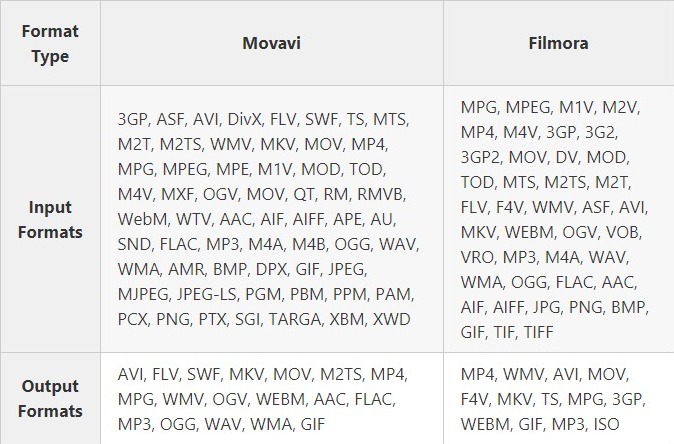Viewport: 674px width, 444px height.
Task: Click the TARGA format entry
Action: 303,319
